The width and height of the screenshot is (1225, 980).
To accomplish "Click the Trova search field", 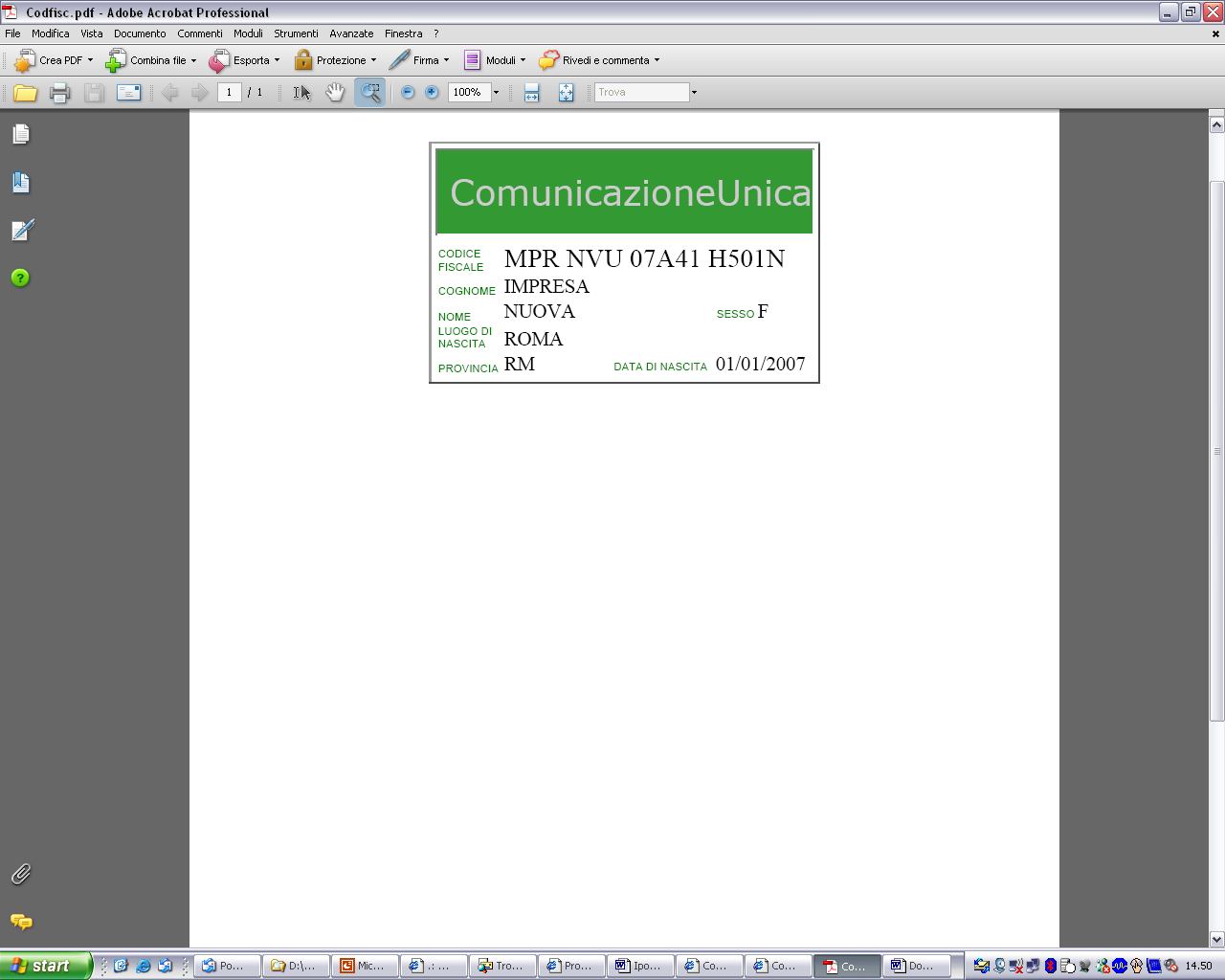I will point(641,93).
